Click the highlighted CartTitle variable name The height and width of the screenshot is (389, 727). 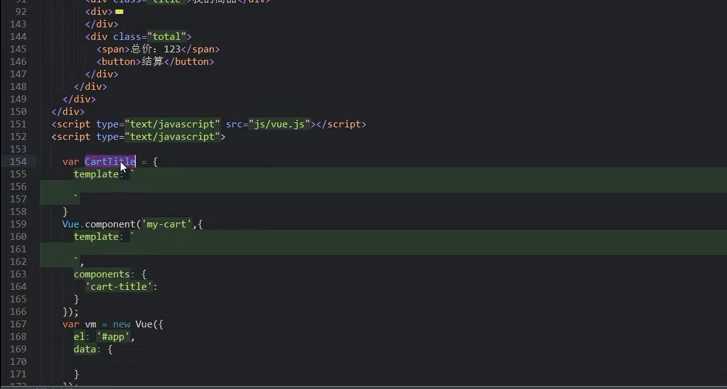(x=110, y=161)
